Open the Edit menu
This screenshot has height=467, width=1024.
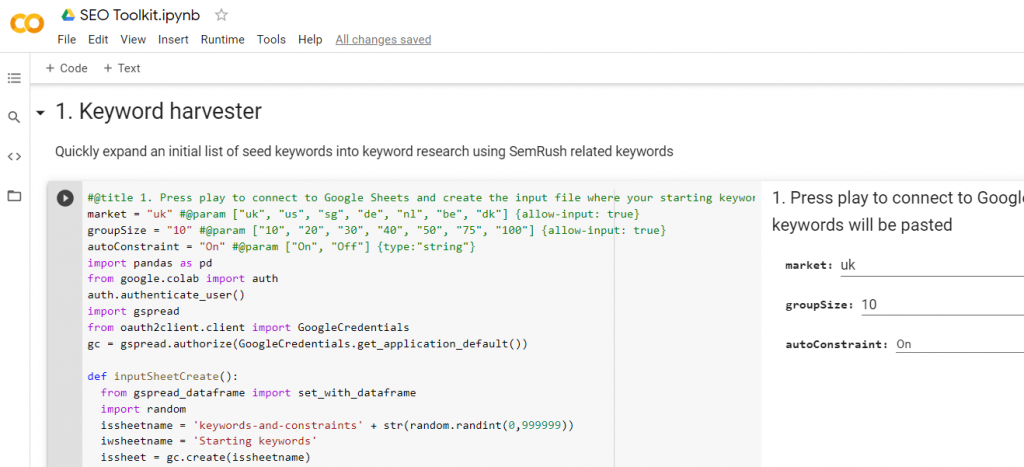(98, 40)
